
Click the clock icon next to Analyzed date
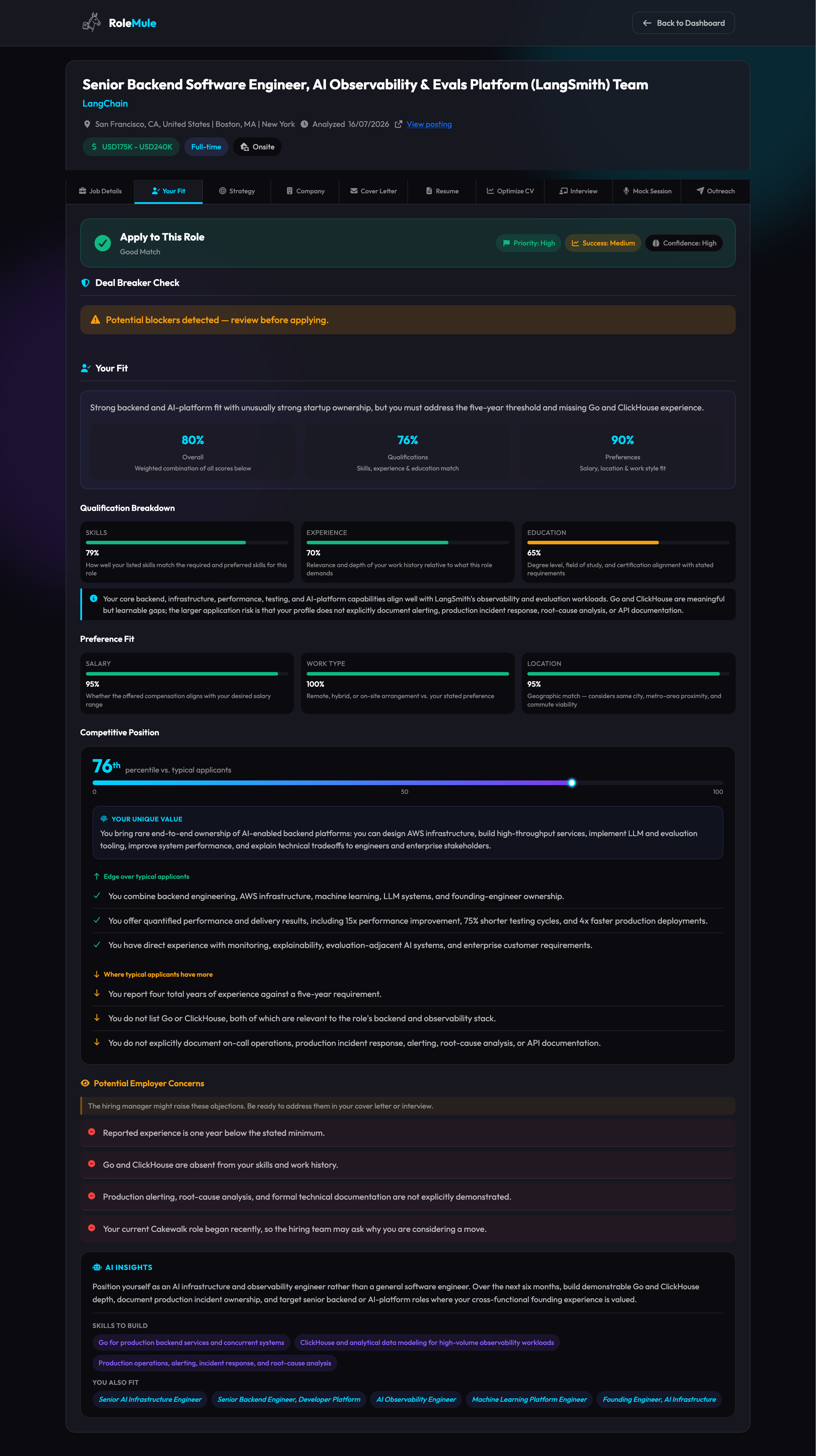(x=304, y=124)
